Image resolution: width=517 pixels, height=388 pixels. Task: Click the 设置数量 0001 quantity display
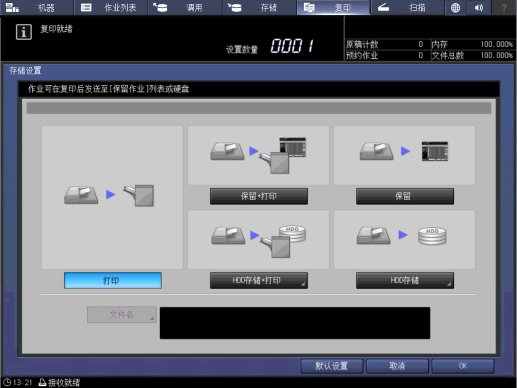pos(270,46)
